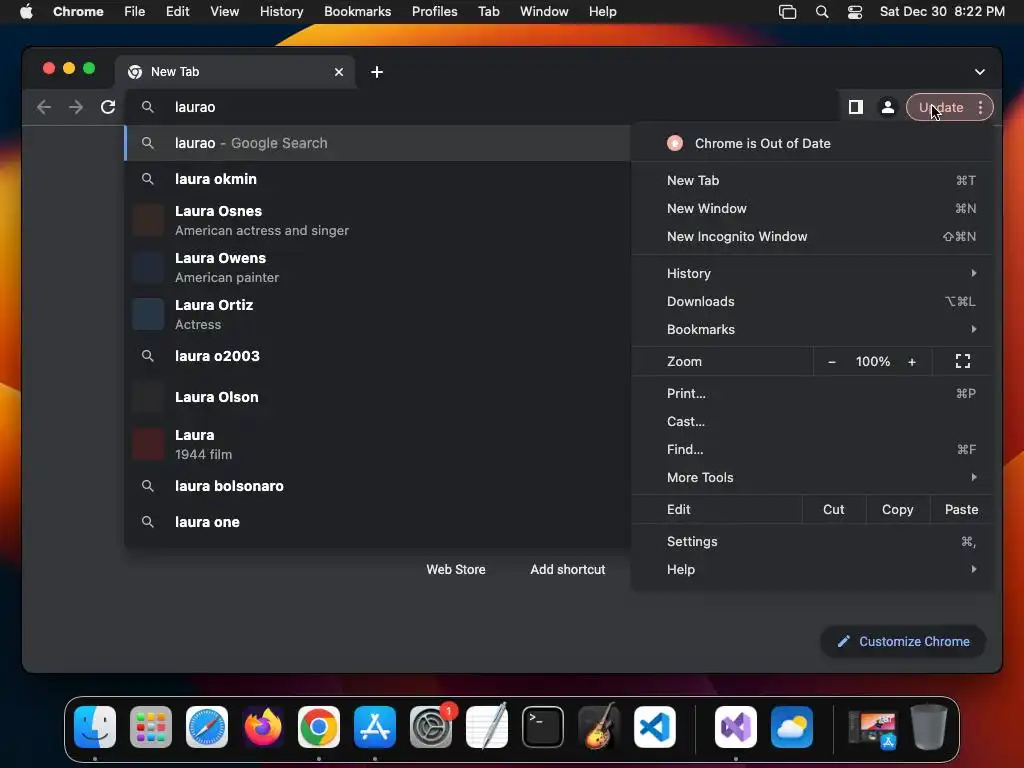Click the Update button
This screenshot has width=1024, height=768.
tap(941, 107)
